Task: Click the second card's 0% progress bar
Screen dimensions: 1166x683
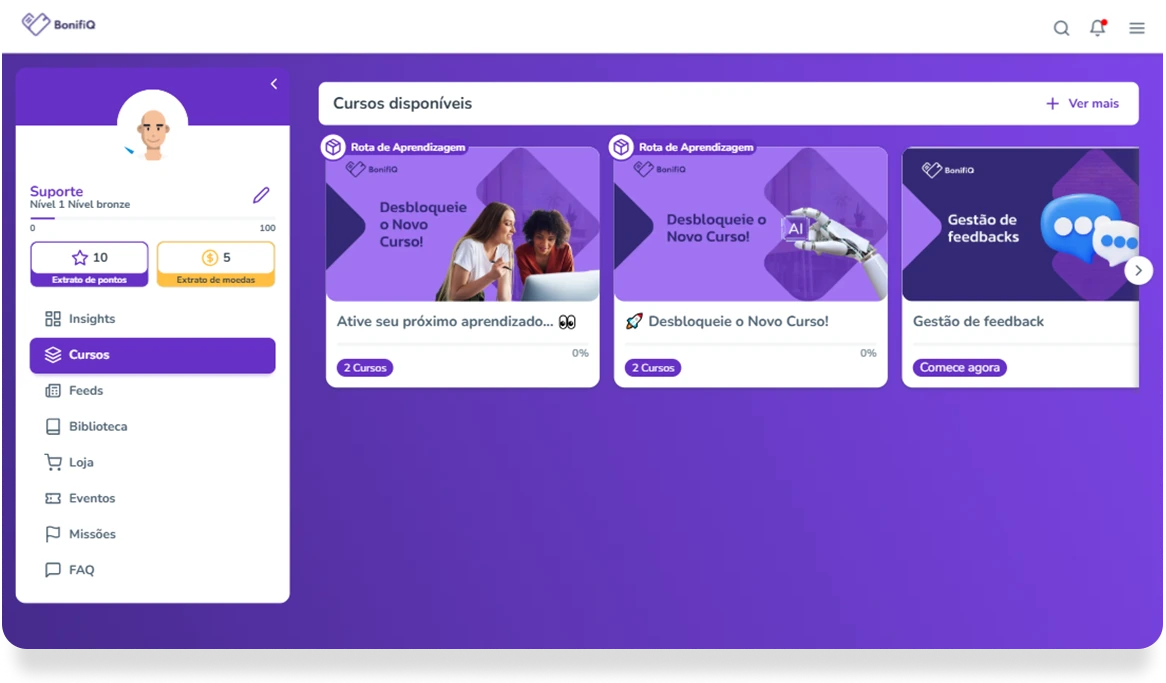Action: (750, 344)
